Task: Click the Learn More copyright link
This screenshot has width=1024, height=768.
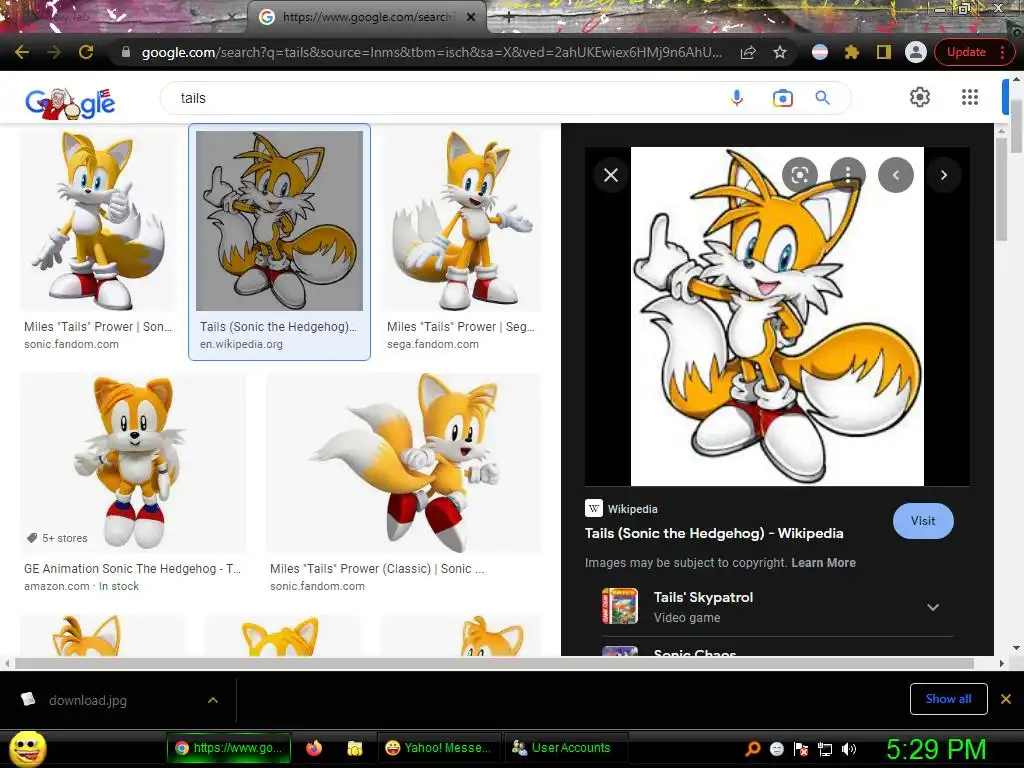Action: [823, 563]
